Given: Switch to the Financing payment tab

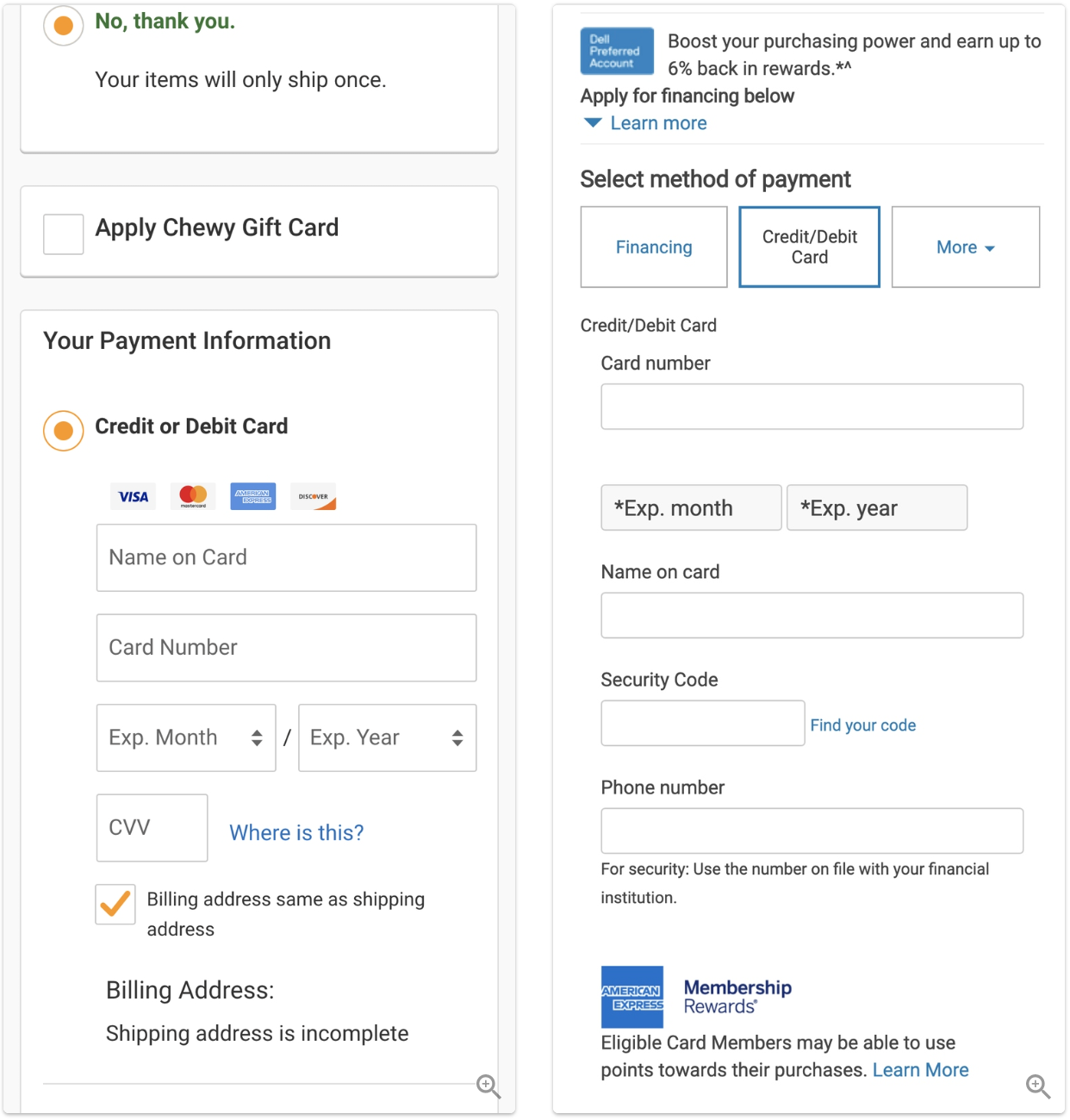Looking at the screenshot, I should pos(654,246).
